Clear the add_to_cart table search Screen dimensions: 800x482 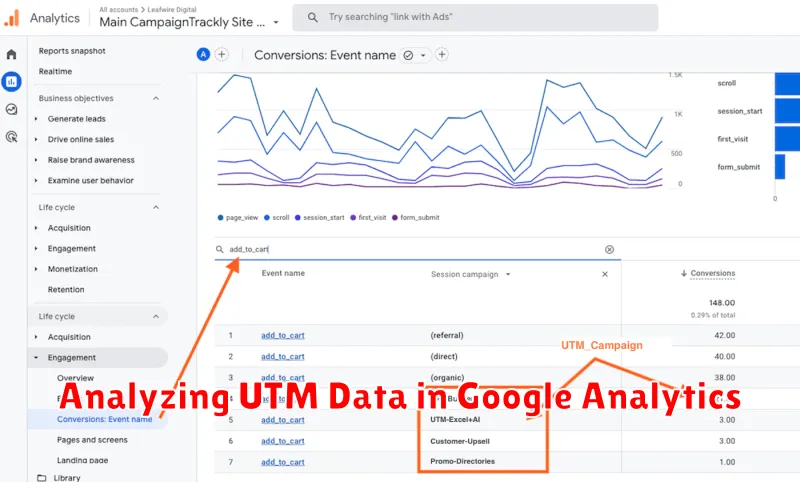pyautogui.click(x=609, y=249)
